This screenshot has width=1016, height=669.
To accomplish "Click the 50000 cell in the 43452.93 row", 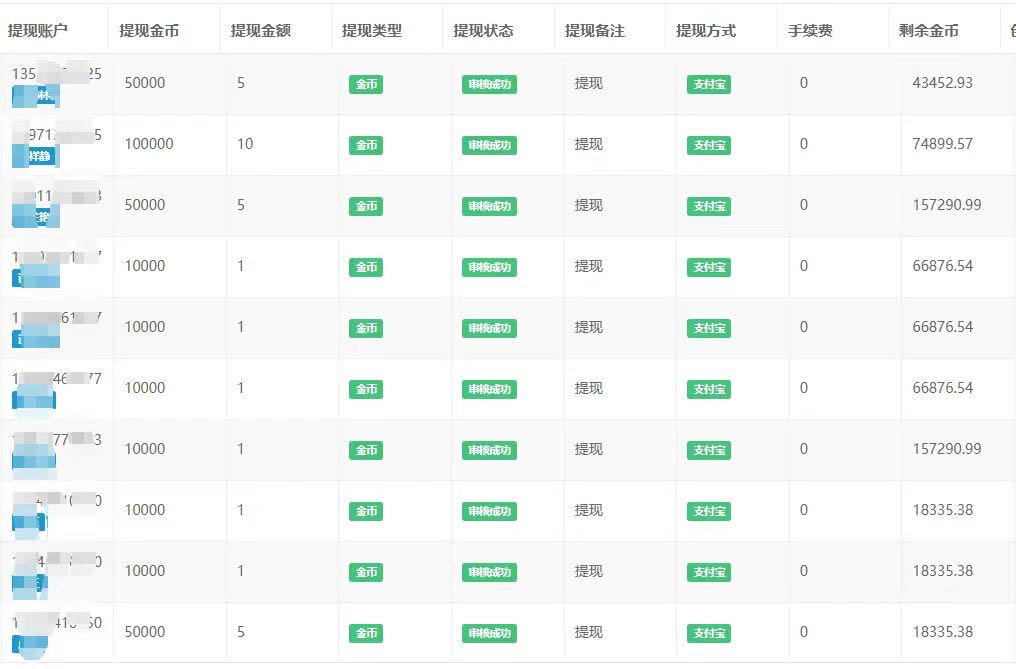I will (x=144, y=83).
